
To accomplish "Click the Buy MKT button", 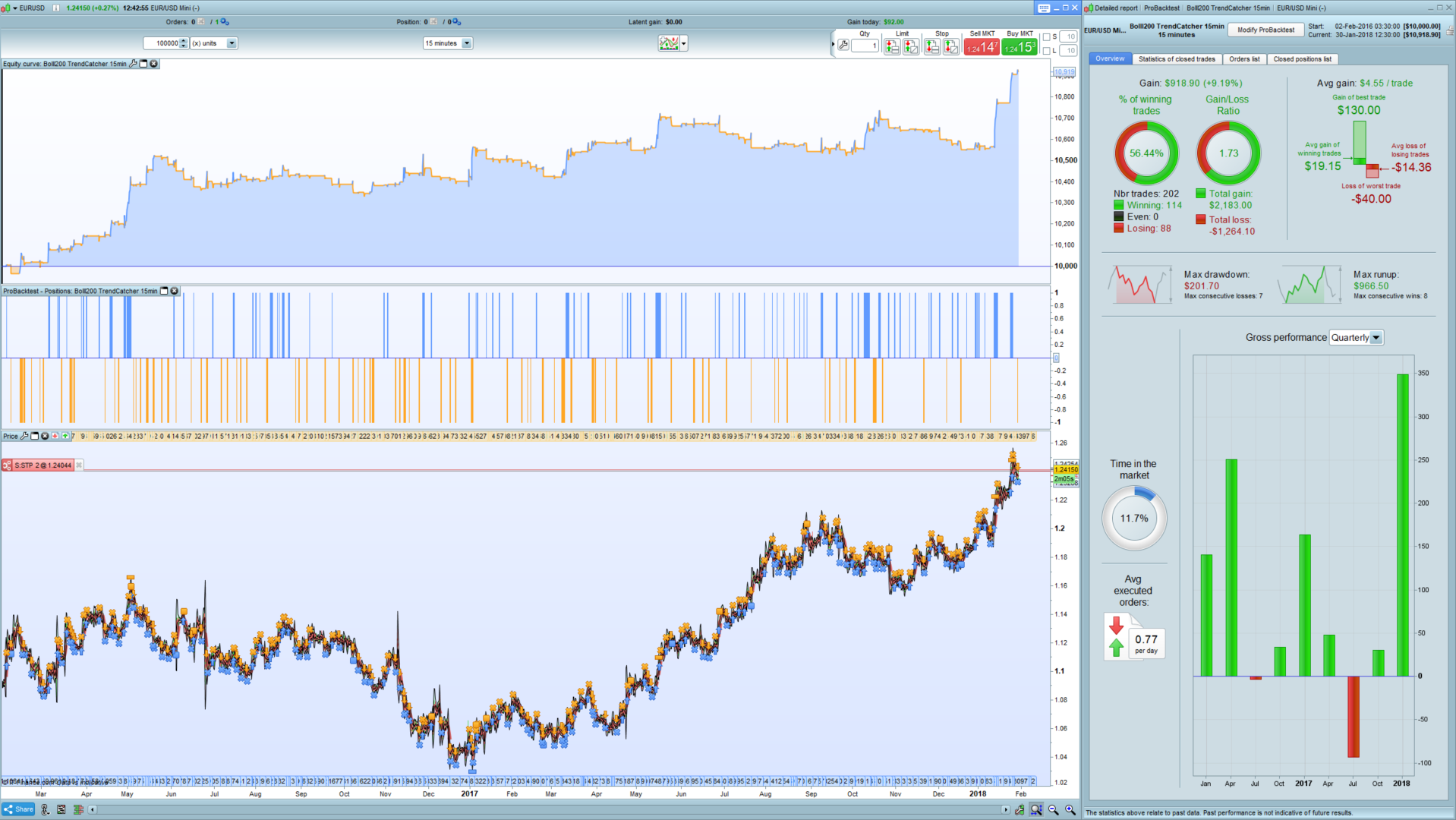I will [1020, 47].
